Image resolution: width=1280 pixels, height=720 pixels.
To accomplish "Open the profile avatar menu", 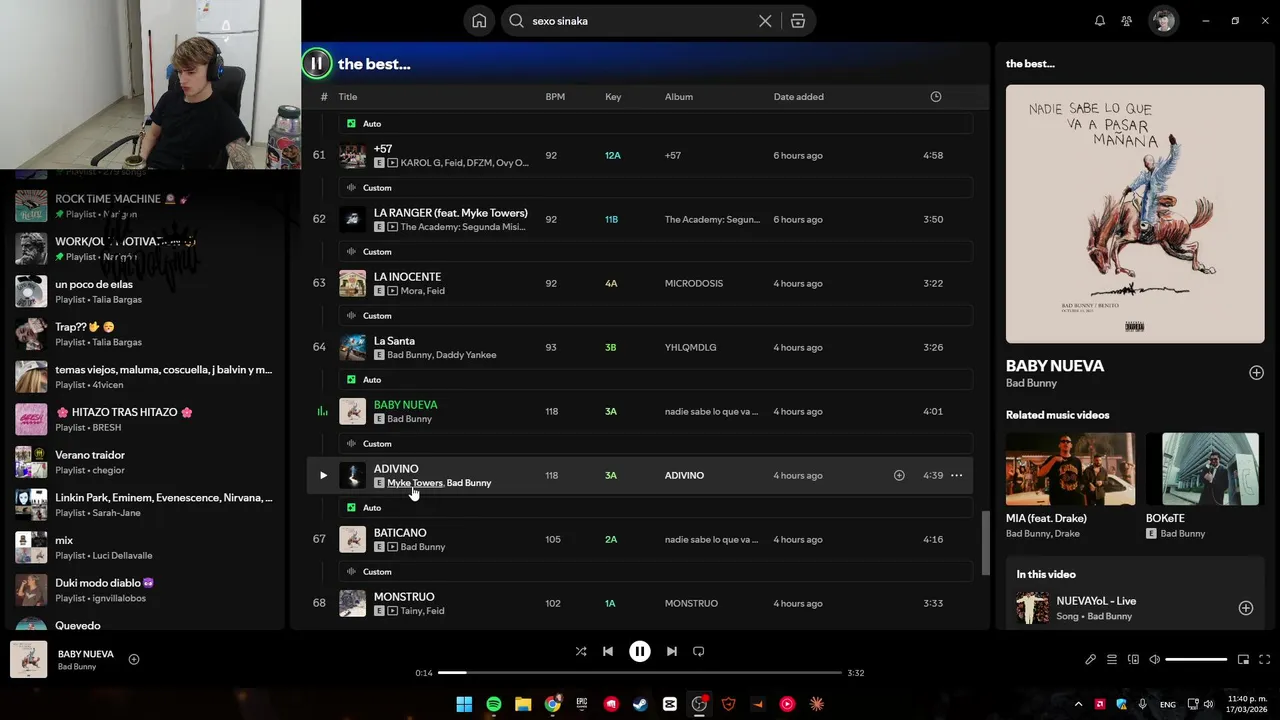I will (1163, 21).
